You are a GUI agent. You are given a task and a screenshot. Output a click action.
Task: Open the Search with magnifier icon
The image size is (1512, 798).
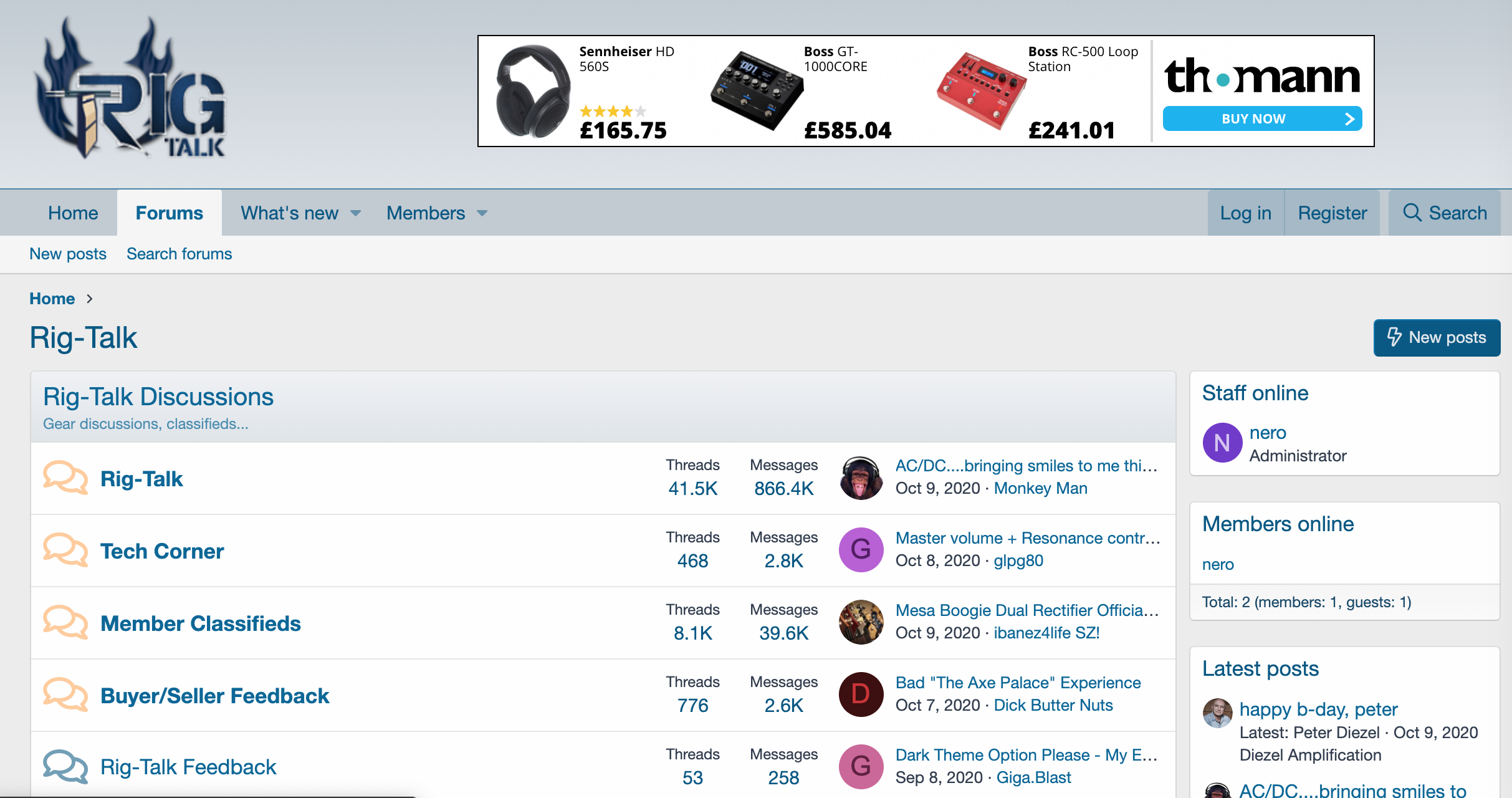point(1445,213)
